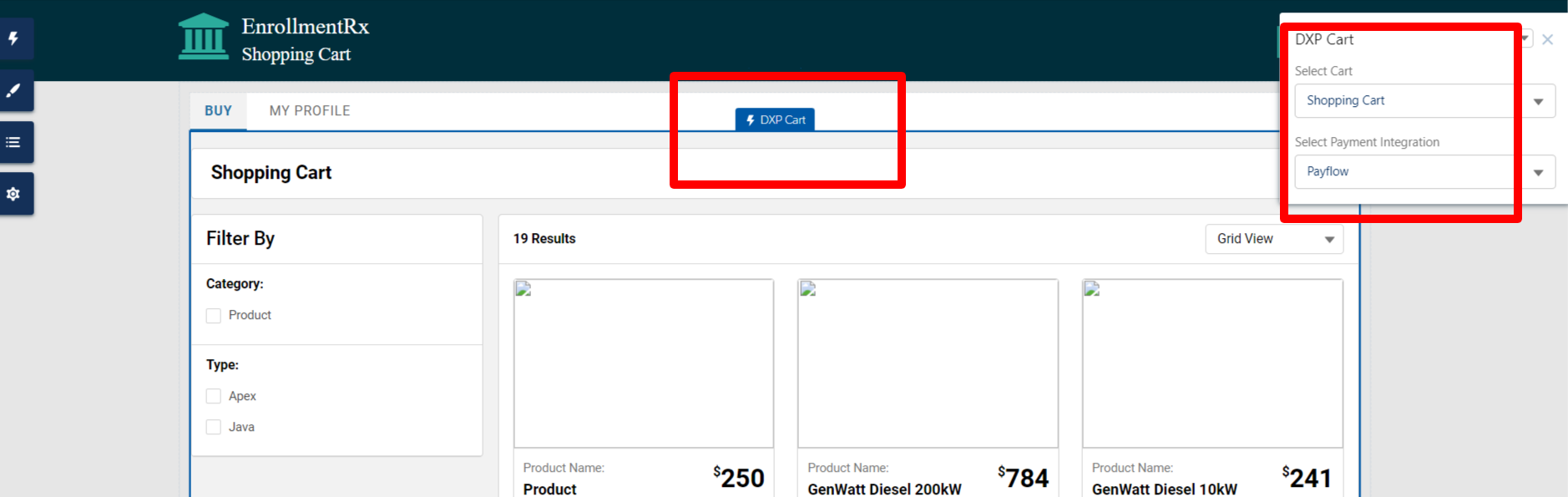Tick the Java type checkbox
Screen dimensions: 1568x497
[214, 427]
